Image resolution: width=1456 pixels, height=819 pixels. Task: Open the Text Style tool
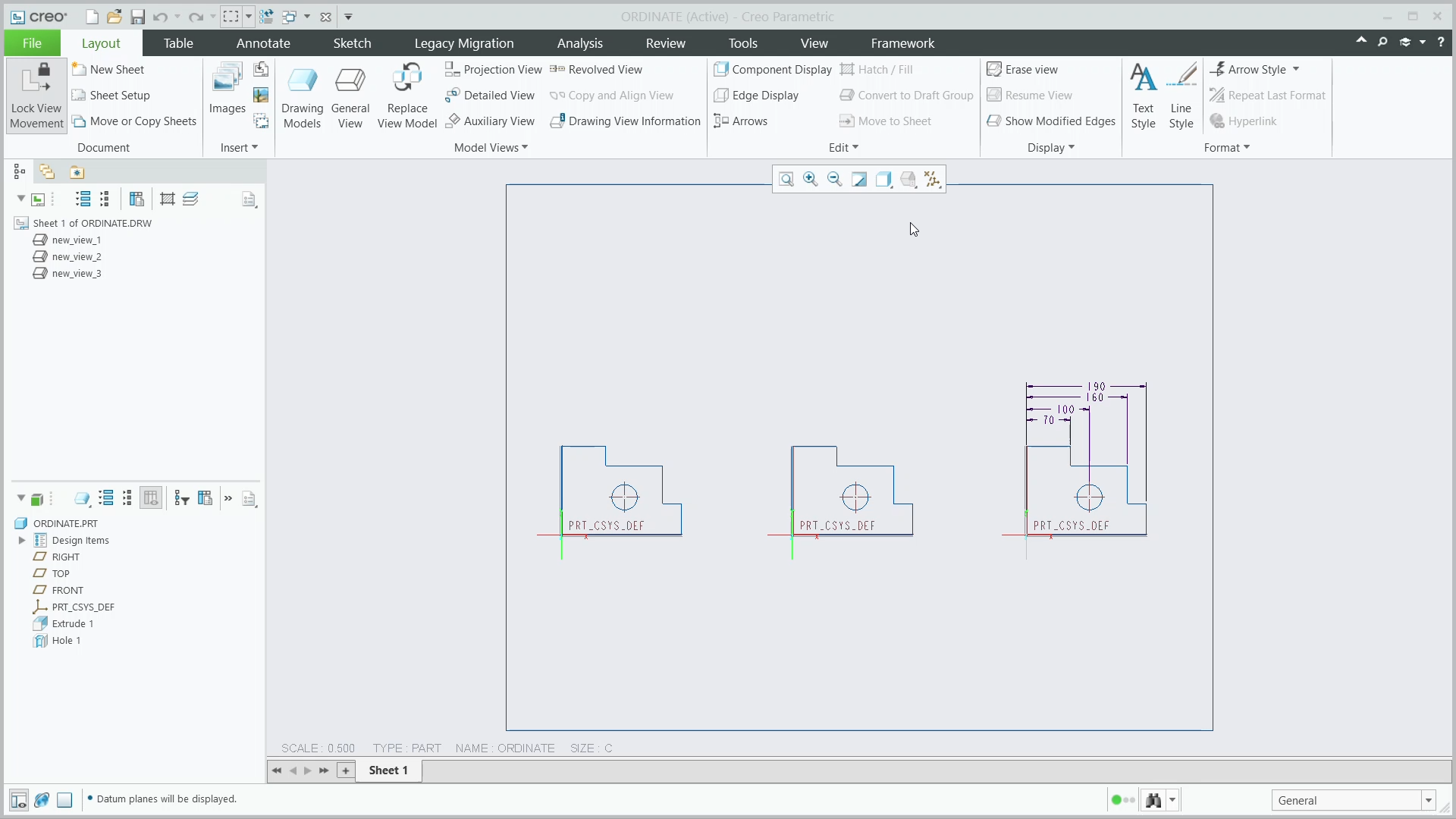(1144, 96)
